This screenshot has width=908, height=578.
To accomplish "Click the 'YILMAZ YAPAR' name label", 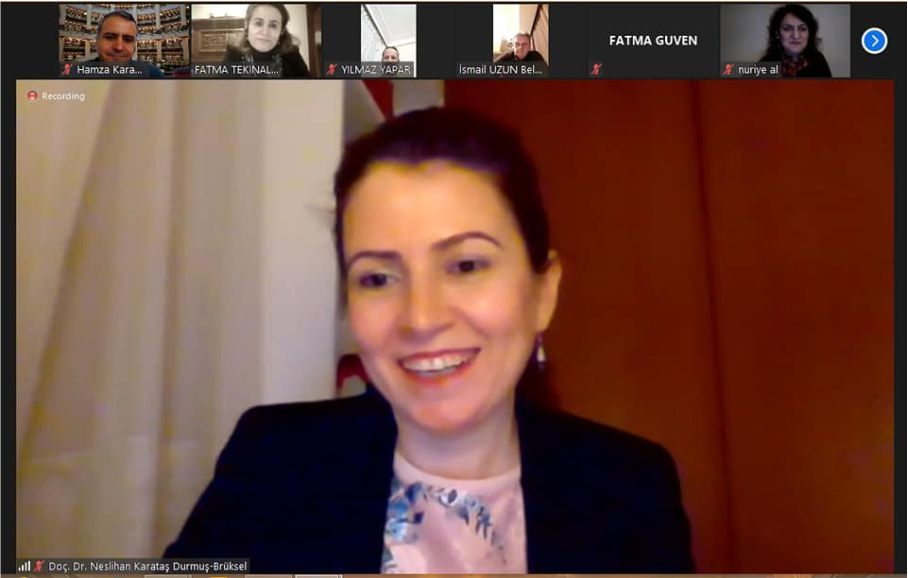I will tap(376, 69).
